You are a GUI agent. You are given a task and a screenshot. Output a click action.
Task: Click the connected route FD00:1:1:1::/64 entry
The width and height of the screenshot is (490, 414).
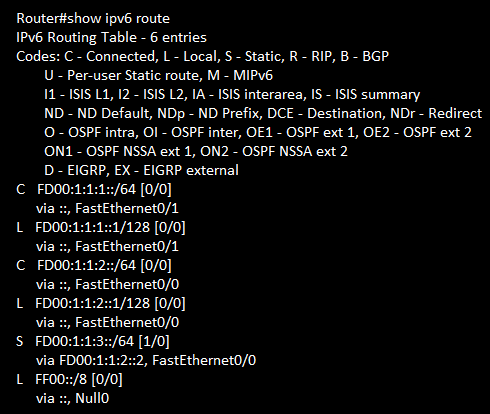pos(94,190)
